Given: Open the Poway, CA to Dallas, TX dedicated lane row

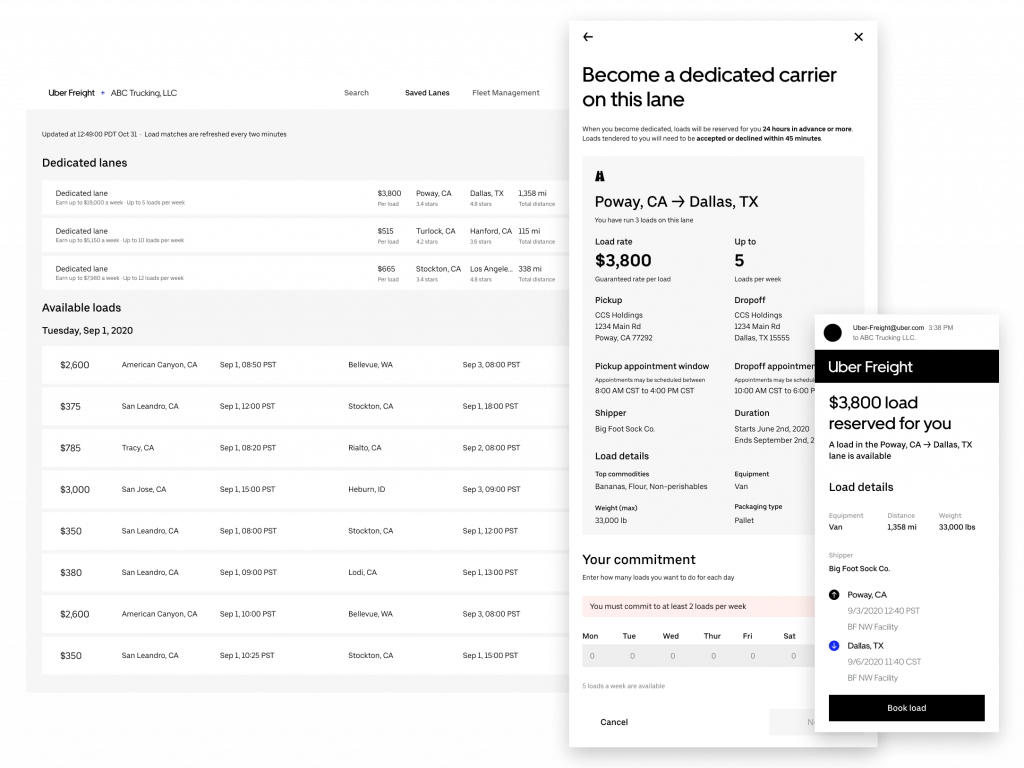Looking at the screenshot, I should pyautogui.click(x=305, y=198).
